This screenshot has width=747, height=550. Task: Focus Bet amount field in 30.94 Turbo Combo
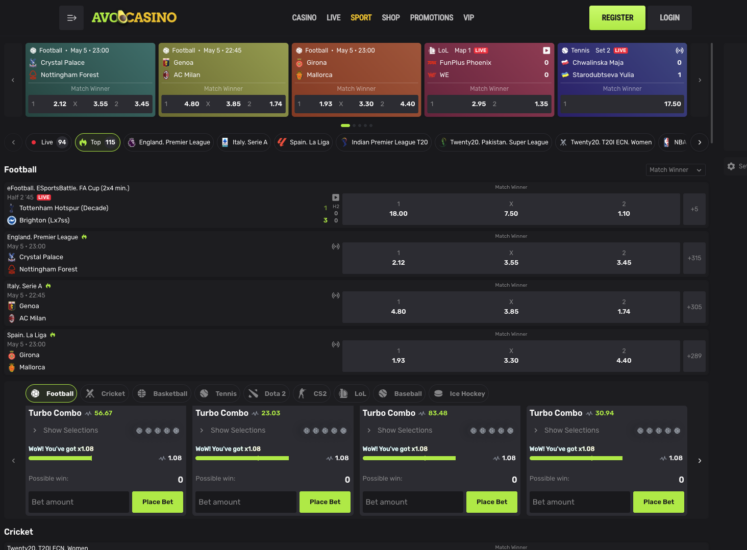tap(580, 502)
